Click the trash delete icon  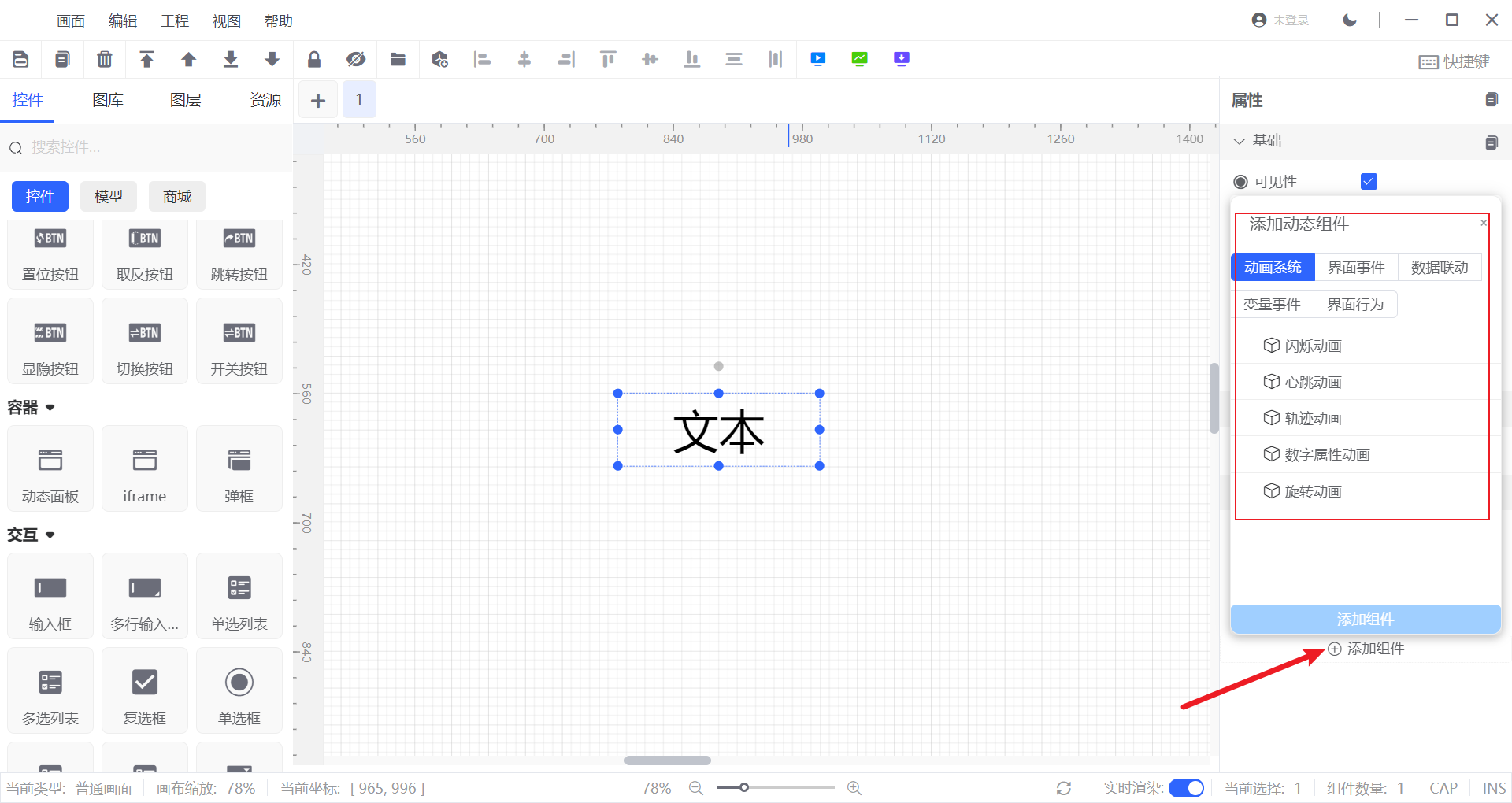point(104,59)
